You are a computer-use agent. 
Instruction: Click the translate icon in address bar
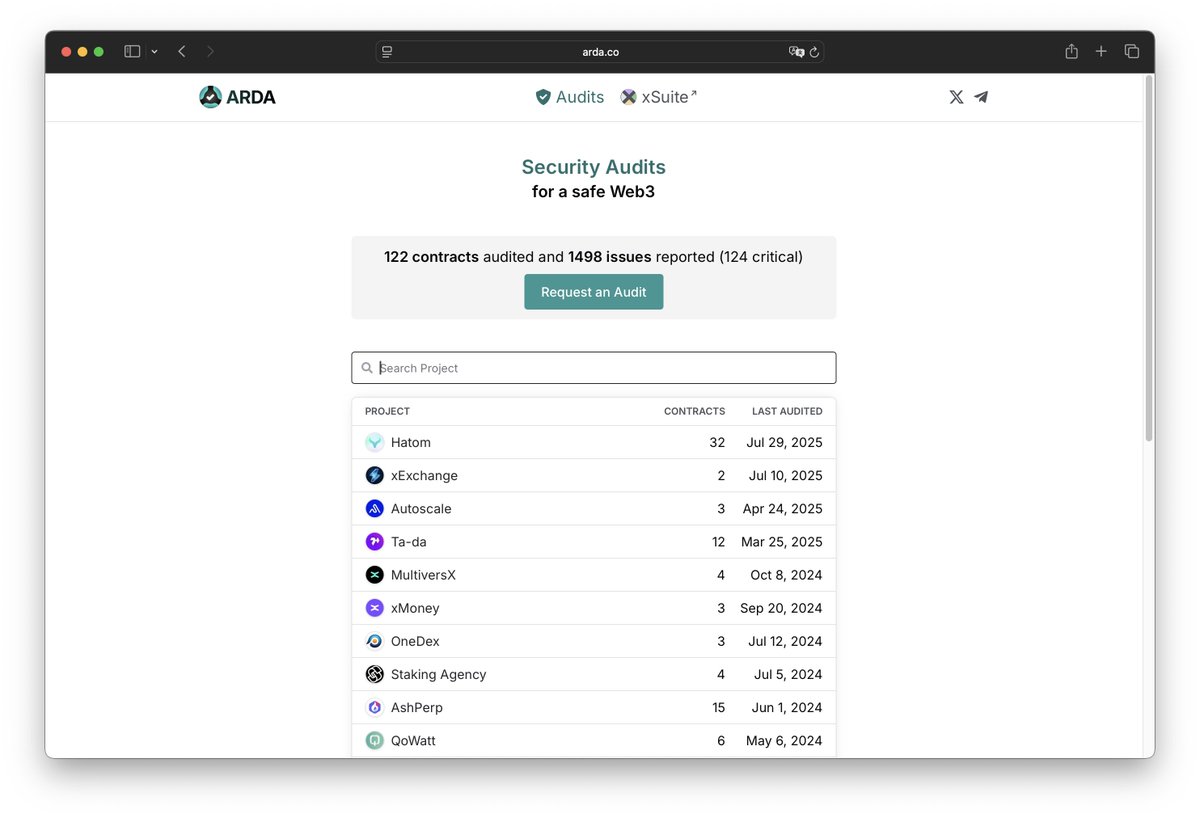[796, 52]
